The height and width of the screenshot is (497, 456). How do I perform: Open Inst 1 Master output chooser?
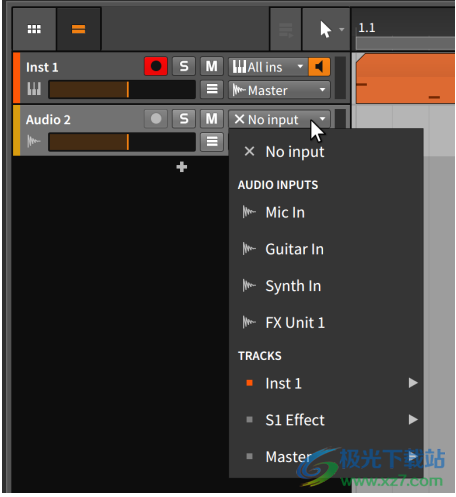pyautogui.click(x=279, y=90)
